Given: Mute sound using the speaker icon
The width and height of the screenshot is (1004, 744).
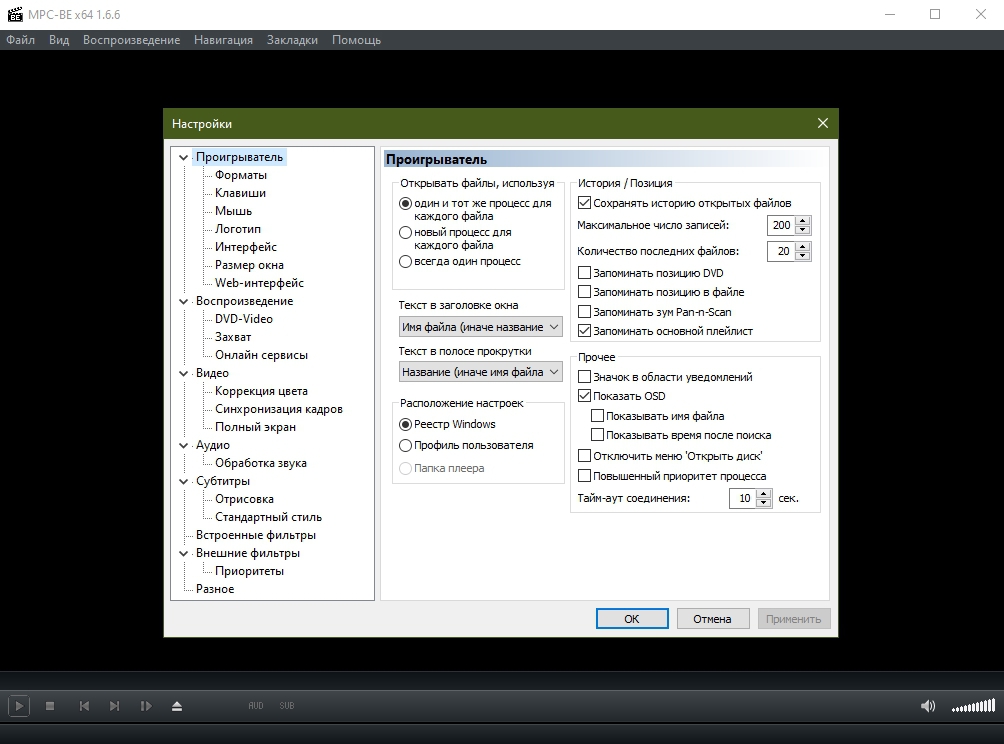Looking at the screenshot, I should click(x=928, y=706).
